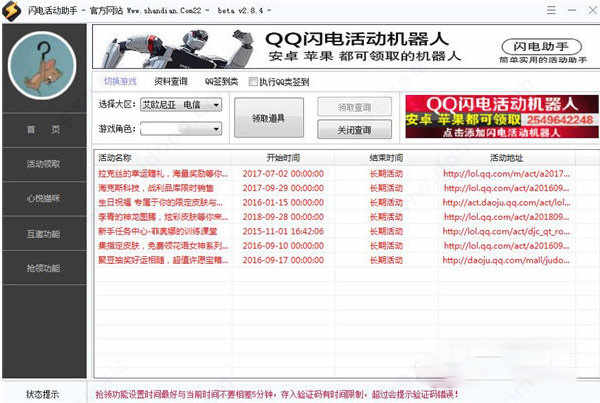Switch to the QQ签到类 tab
600x403 pixels.
click(221, 82)
